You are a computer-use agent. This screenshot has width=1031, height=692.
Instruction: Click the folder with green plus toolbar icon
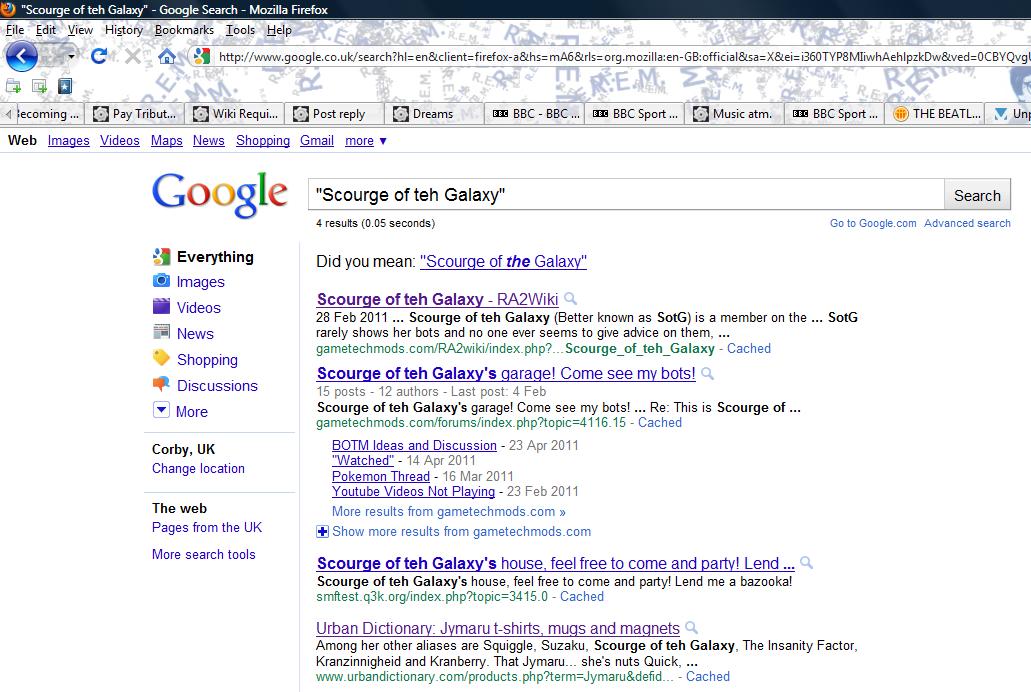(13, 86)
